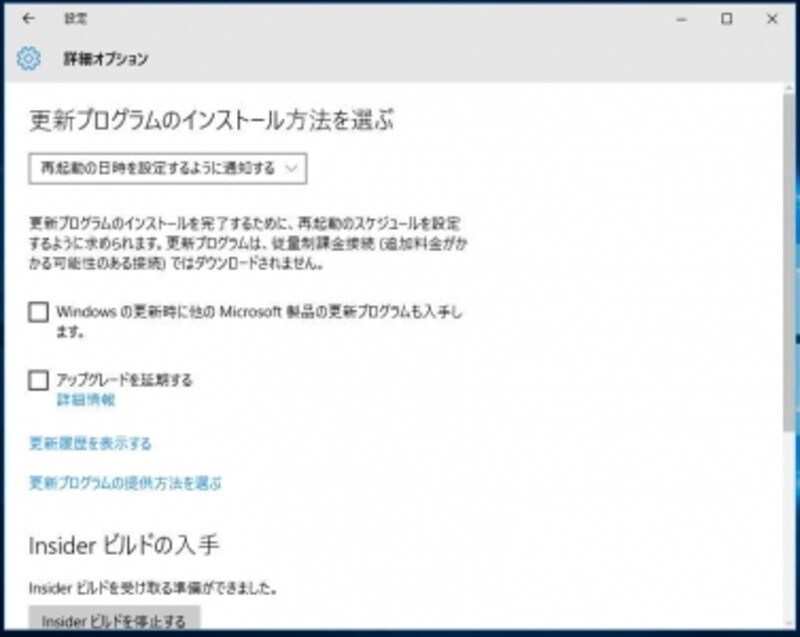Screen dimensions: 800x637
Task: Close the 設定 window
Action: click(x=772, y=19)
